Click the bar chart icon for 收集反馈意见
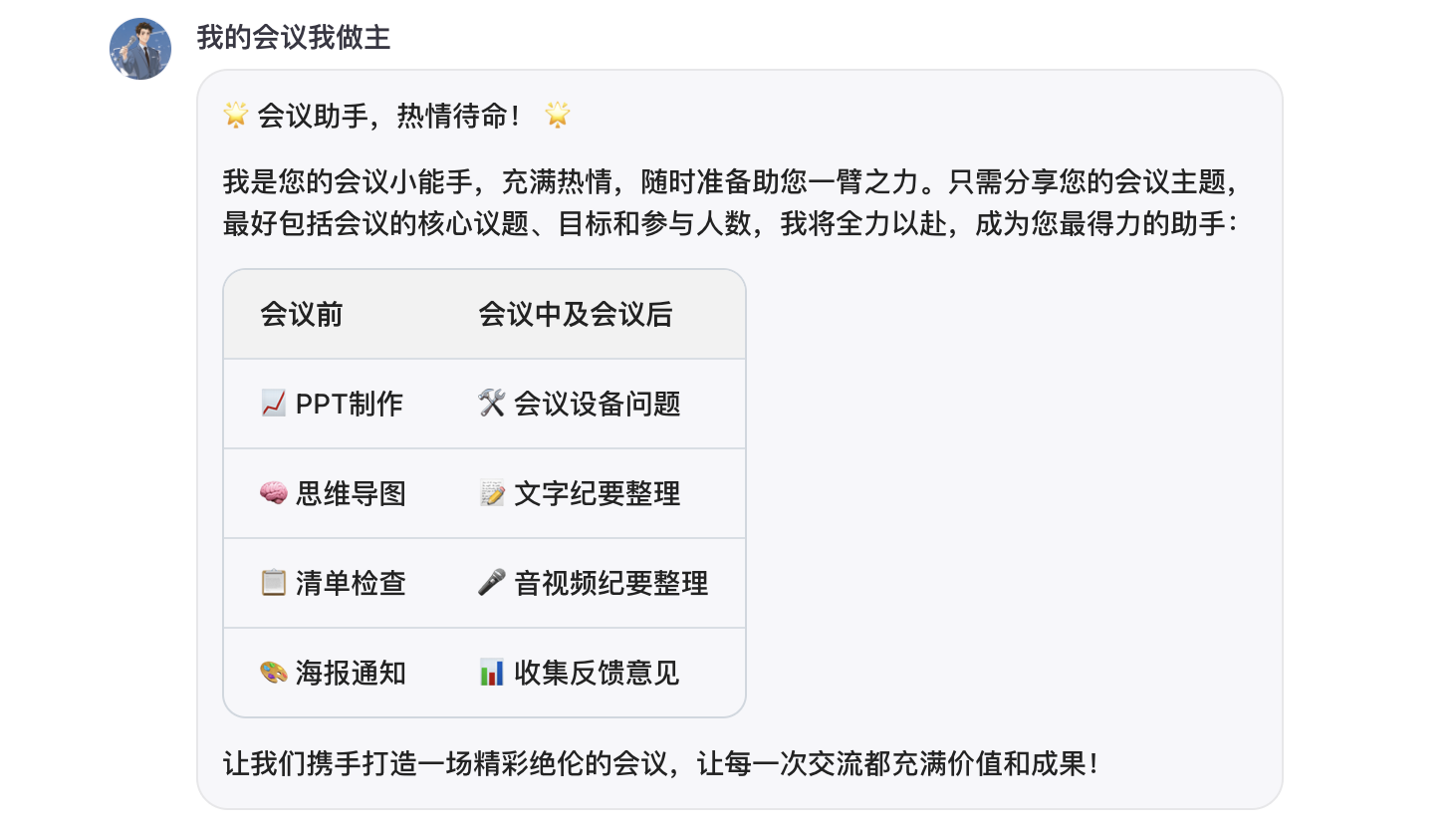Viewport: 1456px width, 833px height. pyautogui.click(x=492, y=673)
